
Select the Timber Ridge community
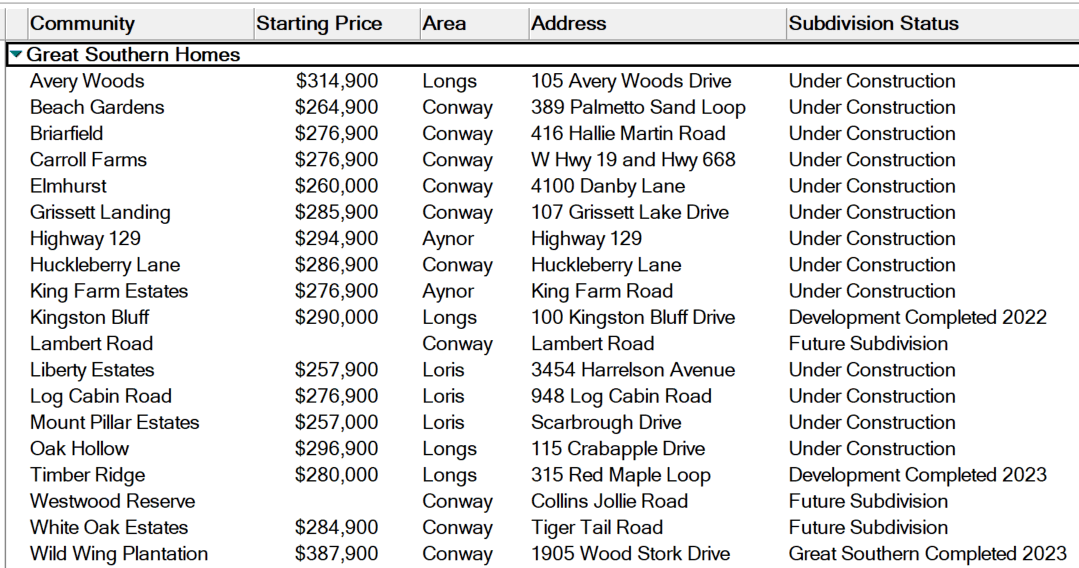click(87, 475)
